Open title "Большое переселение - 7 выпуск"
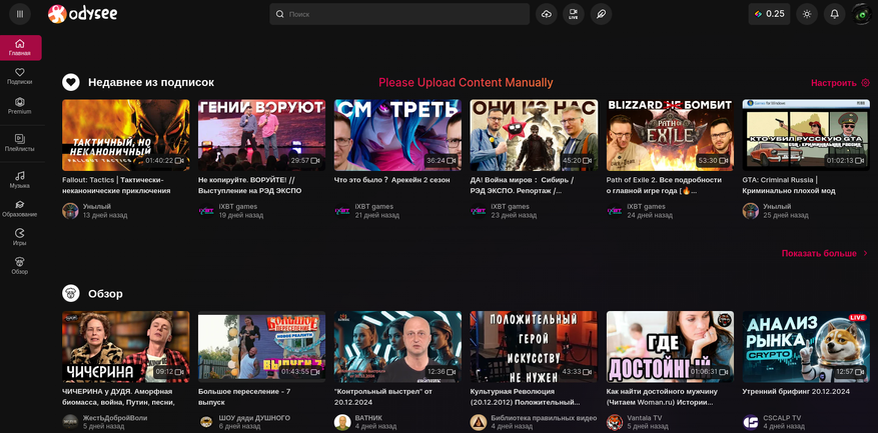This screenshot has height=433, width=878. [x=245, y=397]
